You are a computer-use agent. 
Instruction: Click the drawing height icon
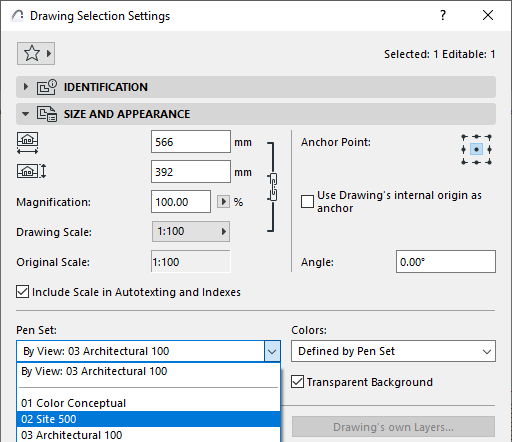[31, 171]
